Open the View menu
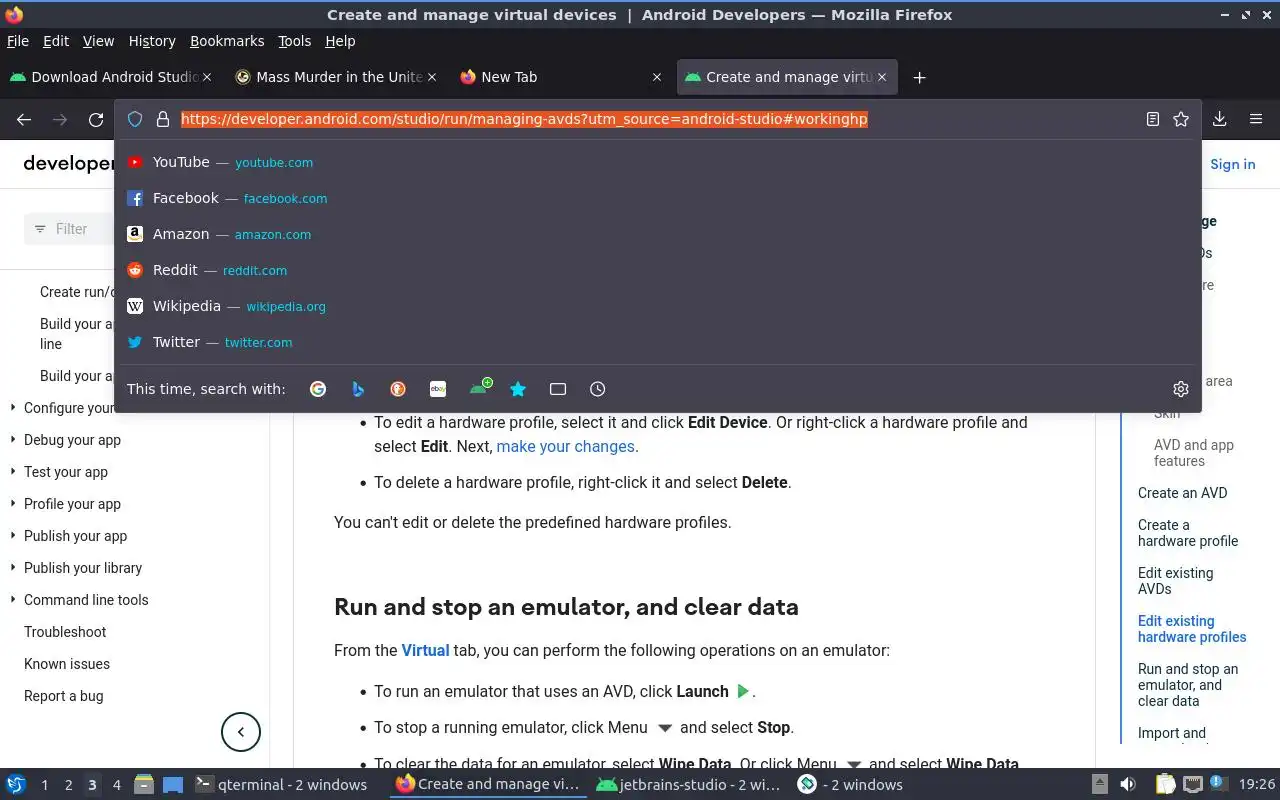 tap(98, 41)
